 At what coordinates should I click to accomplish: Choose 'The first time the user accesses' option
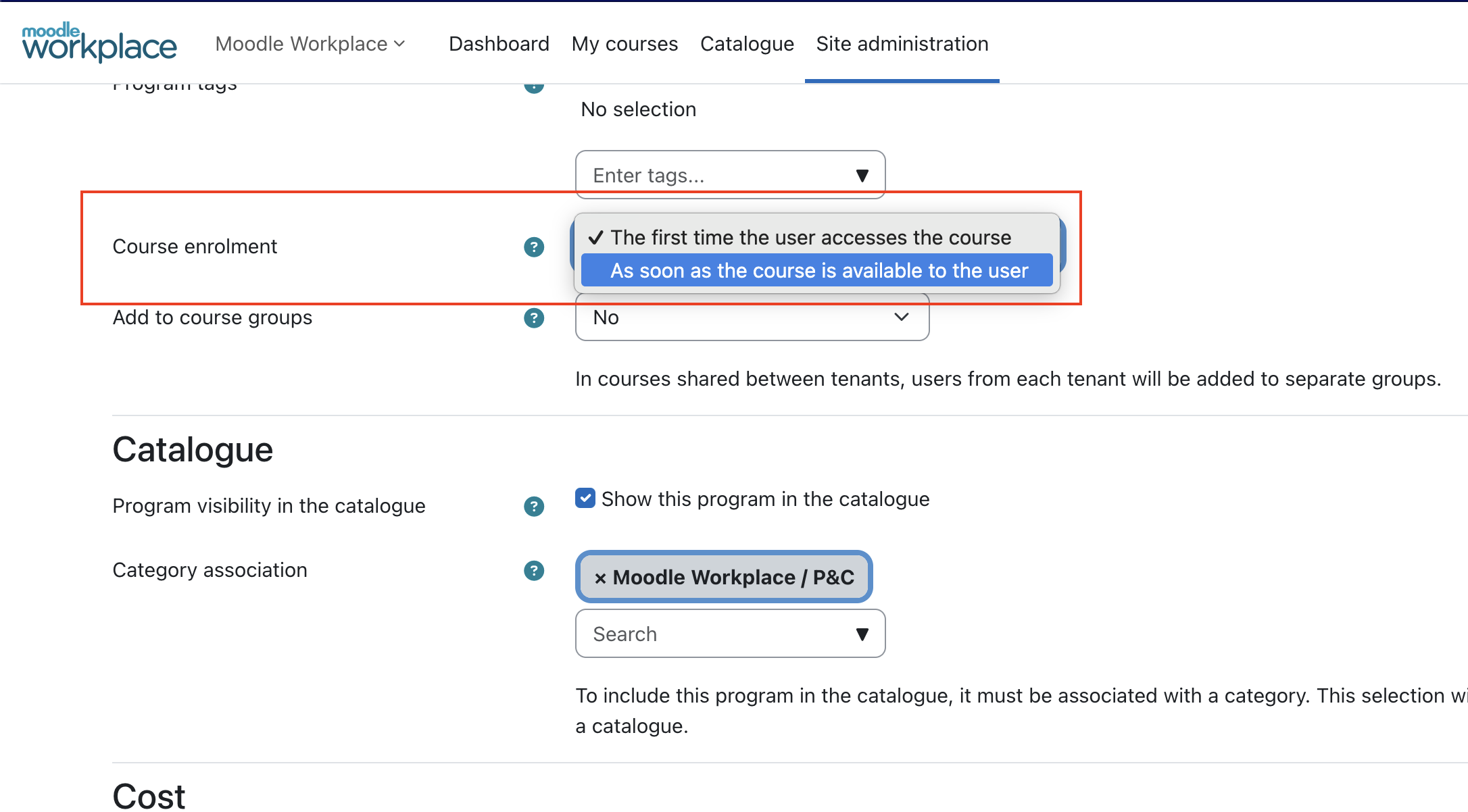(810, 238)
